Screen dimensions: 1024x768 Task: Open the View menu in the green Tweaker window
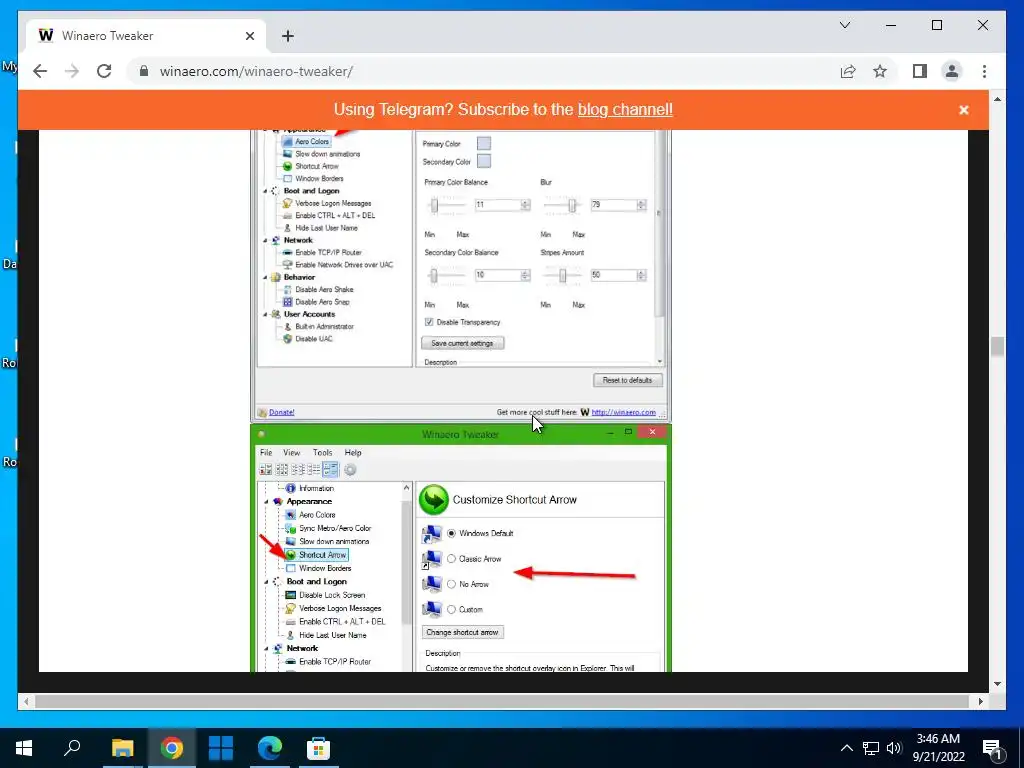pyautogui.click(x=291, y=452)
